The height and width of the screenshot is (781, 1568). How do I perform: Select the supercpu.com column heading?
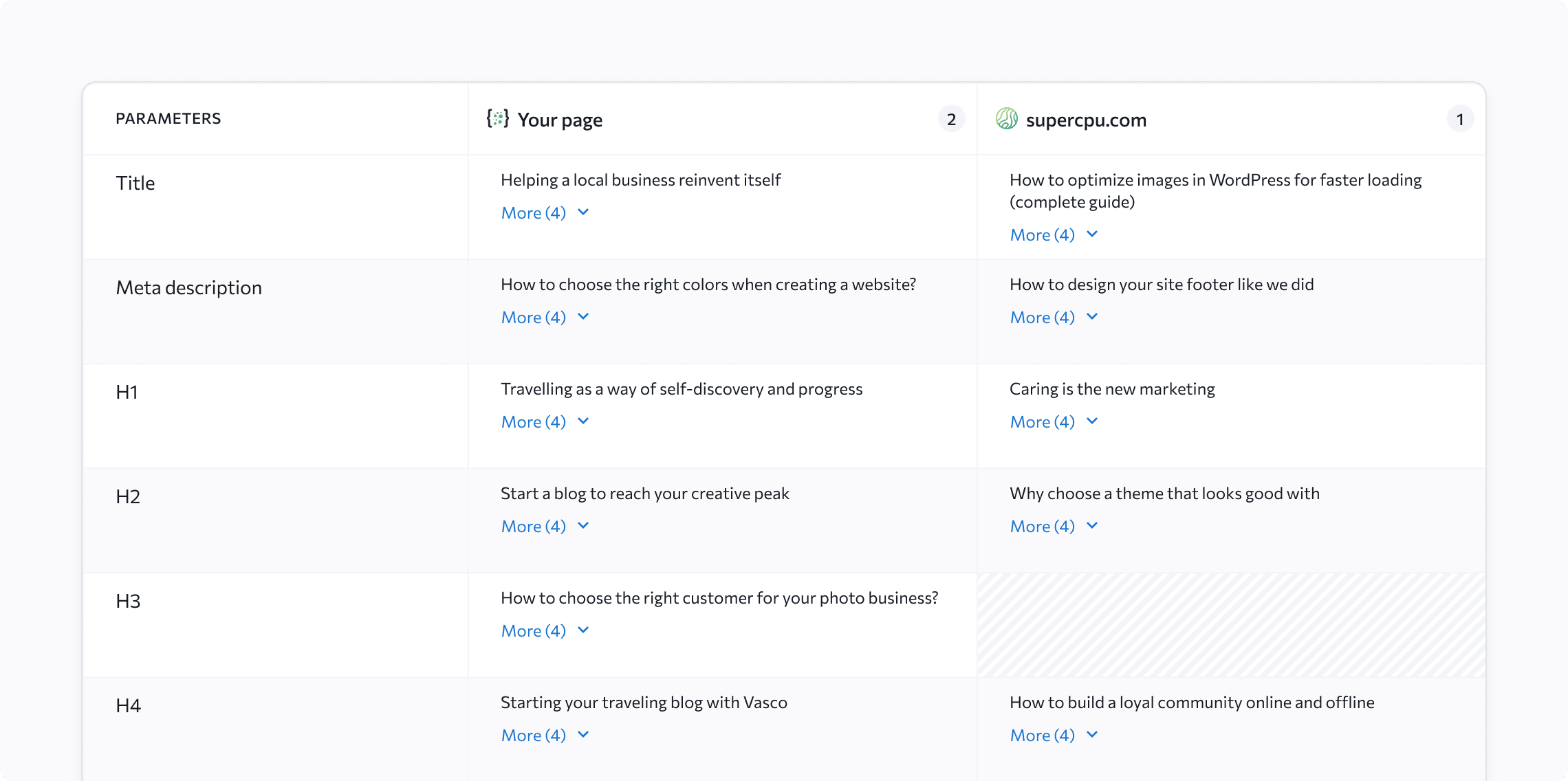click(x=1086, y=120)
